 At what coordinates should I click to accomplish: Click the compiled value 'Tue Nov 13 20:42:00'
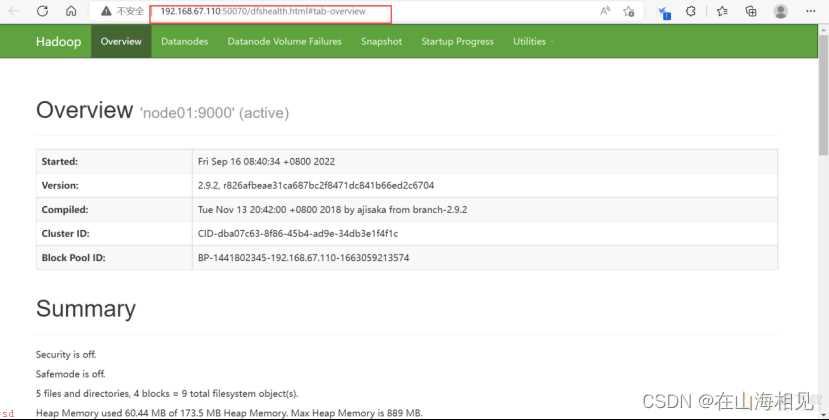click(333, 209)
